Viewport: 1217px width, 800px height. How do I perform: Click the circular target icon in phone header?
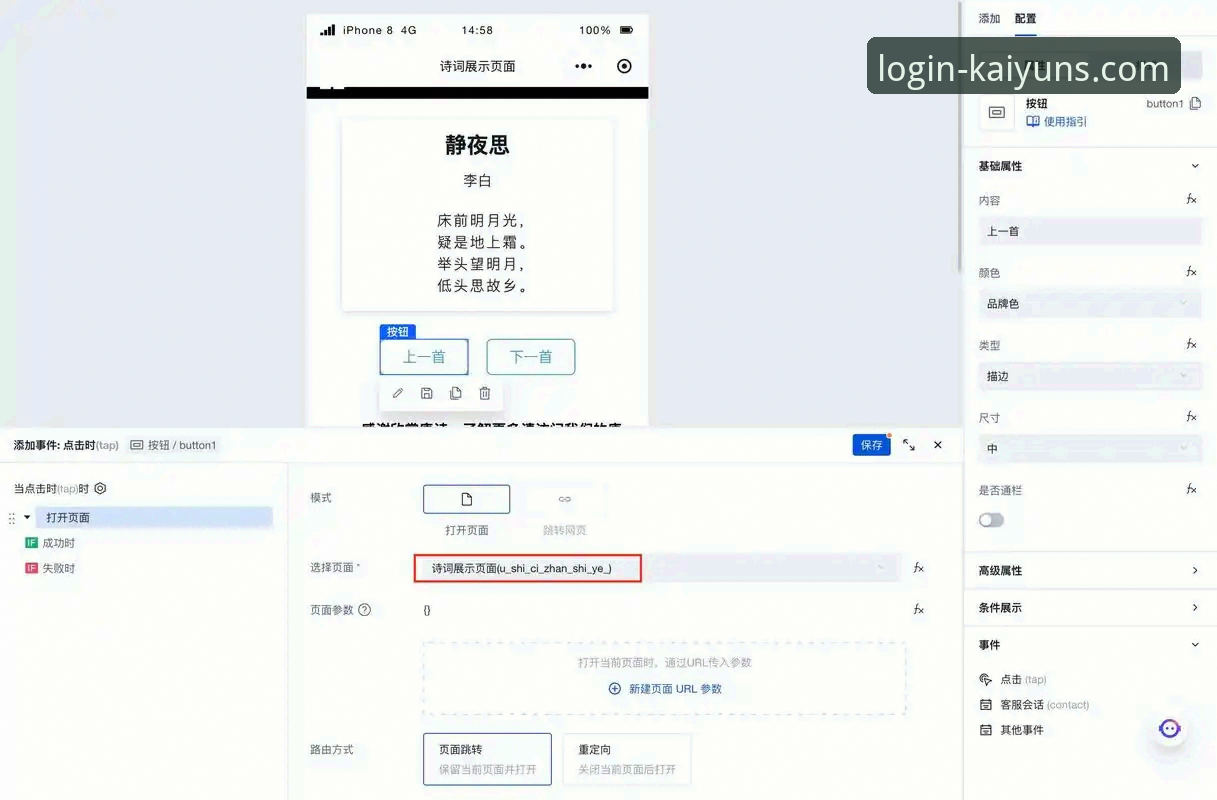tap(625, 66)
